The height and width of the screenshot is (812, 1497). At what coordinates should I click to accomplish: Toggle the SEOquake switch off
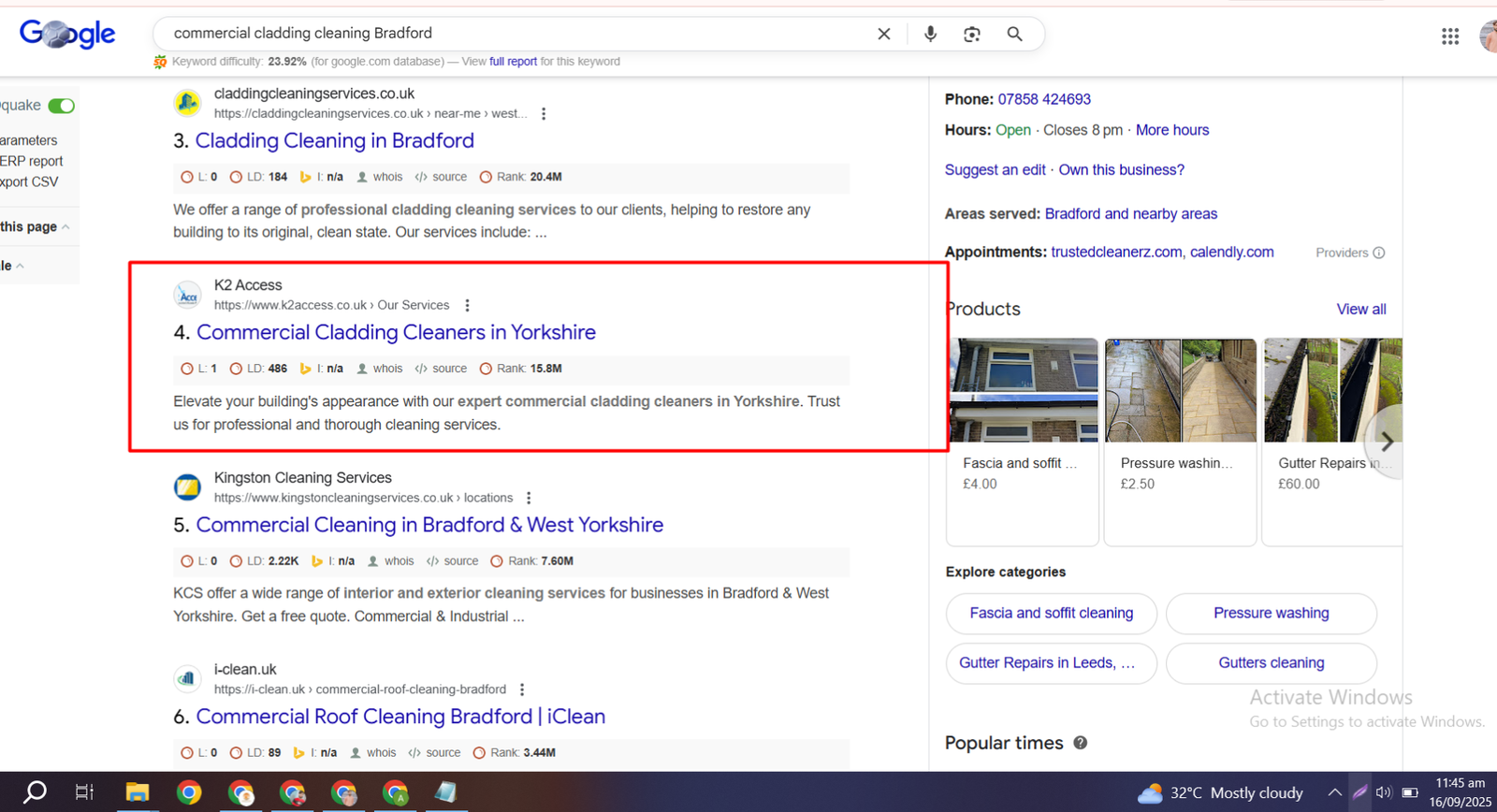coord(62,106)
